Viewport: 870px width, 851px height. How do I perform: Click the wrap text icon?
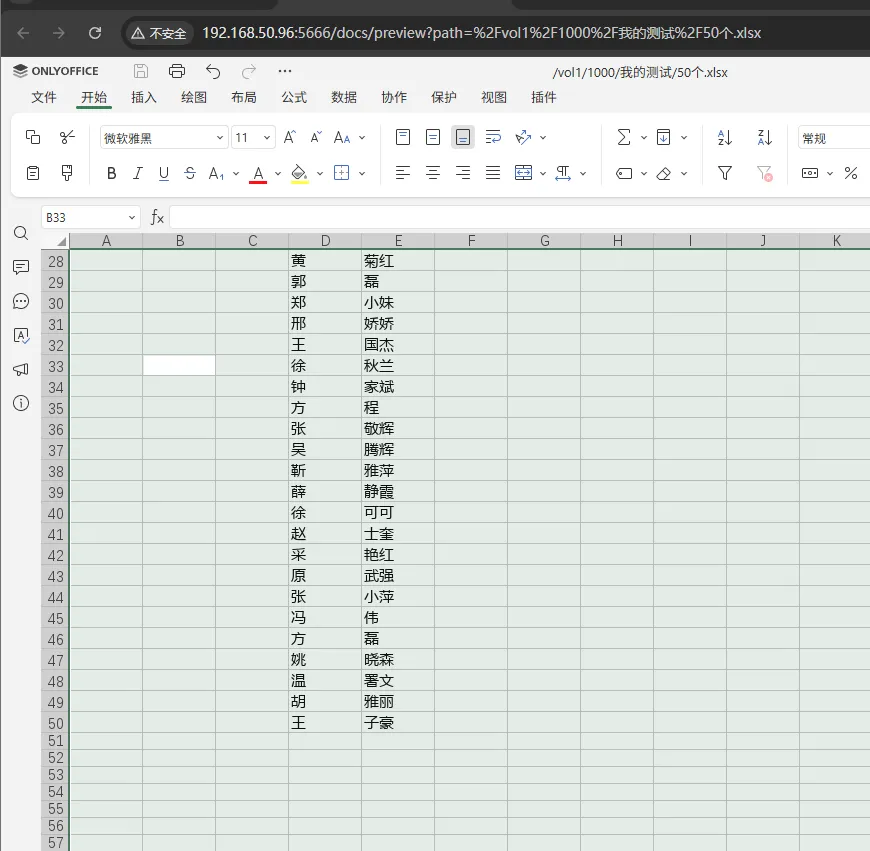(x=493, y=137)
